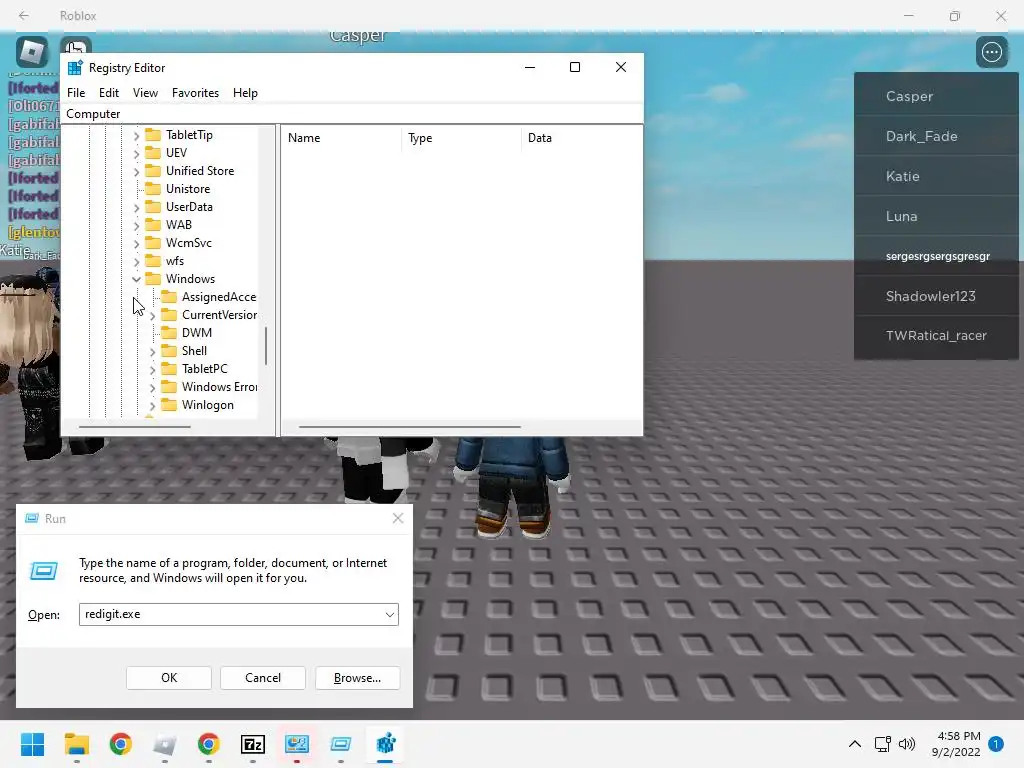Open the Roblox menu icon

coord(31,52)
